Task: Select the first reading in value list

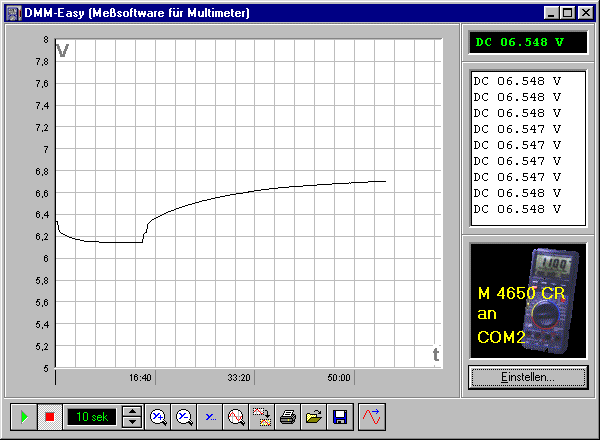Action: 516,81
